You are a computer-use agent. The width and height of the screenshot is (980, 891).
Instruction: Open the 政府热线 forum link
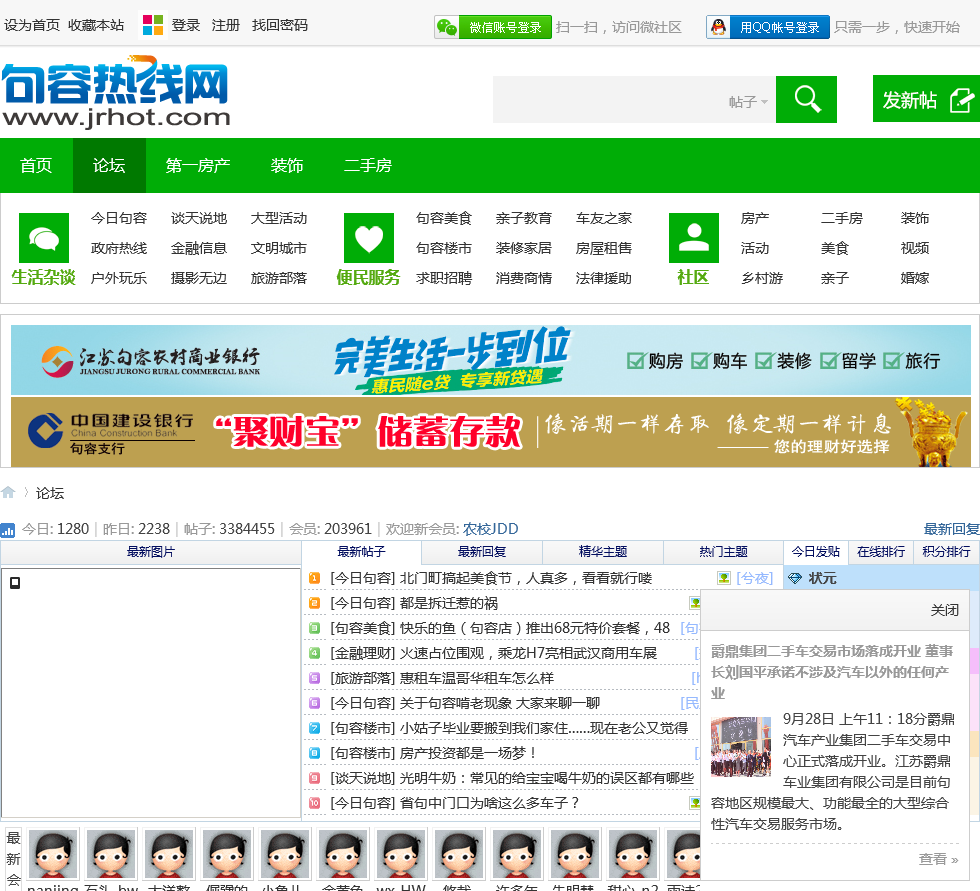tap(119, 248)
